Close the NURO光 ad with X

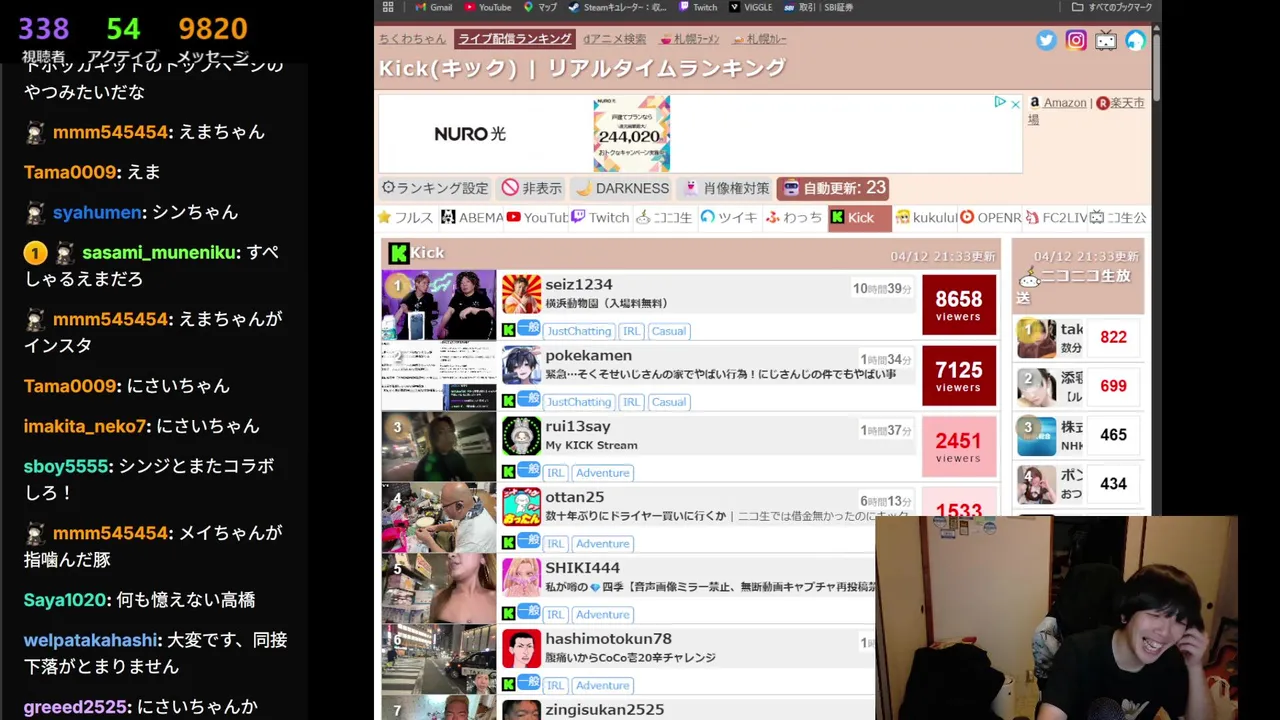(x=1014, y=103)
